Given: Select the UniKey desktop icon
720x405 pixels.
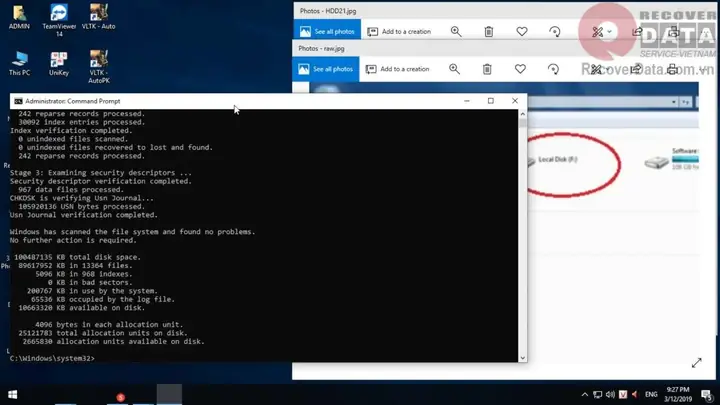Looking at the screenshot, I should point(58,65).
